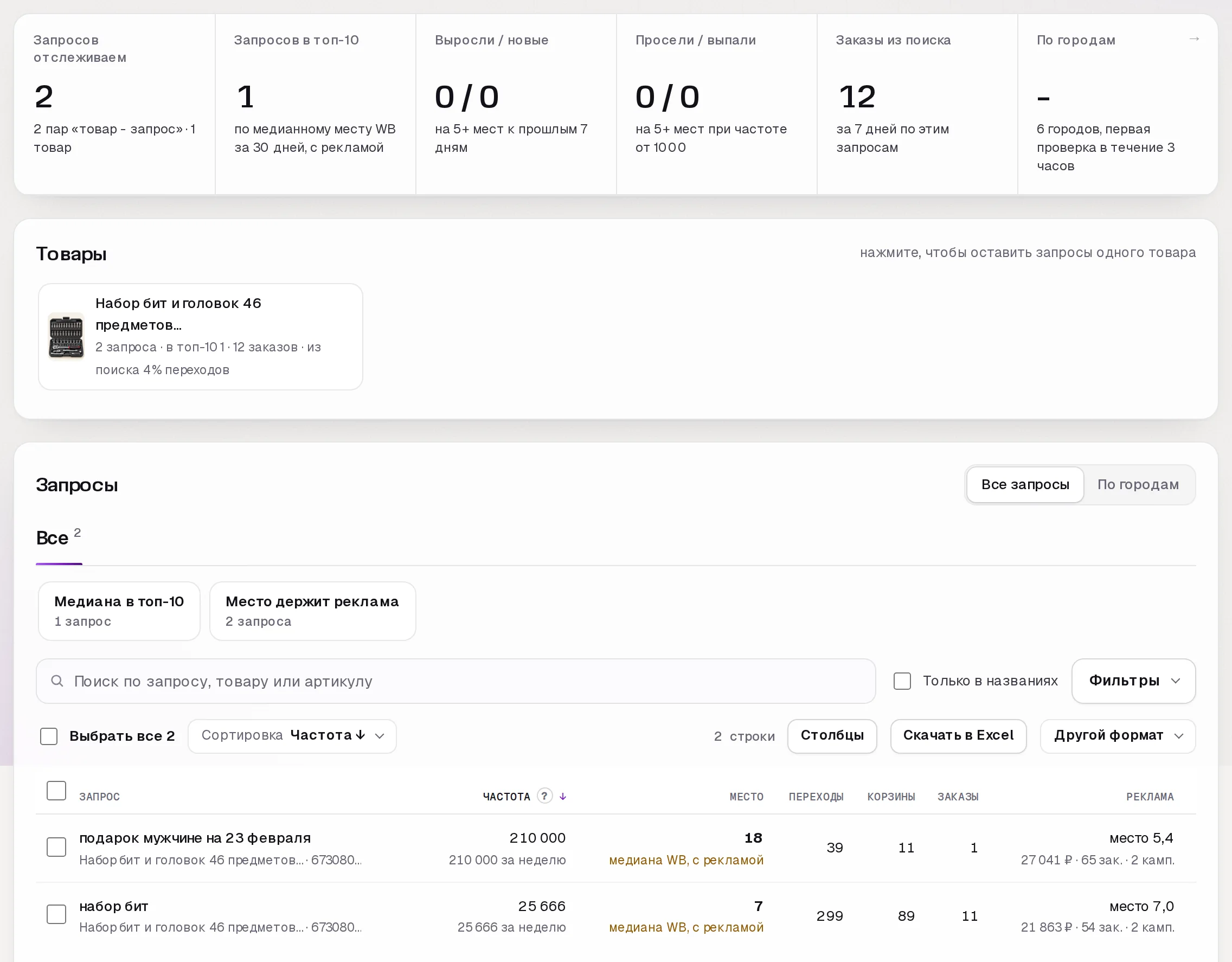Screen dimensions: 1232x962
Task: Click the Переходы column header
Action: click(x=816, y=797)
